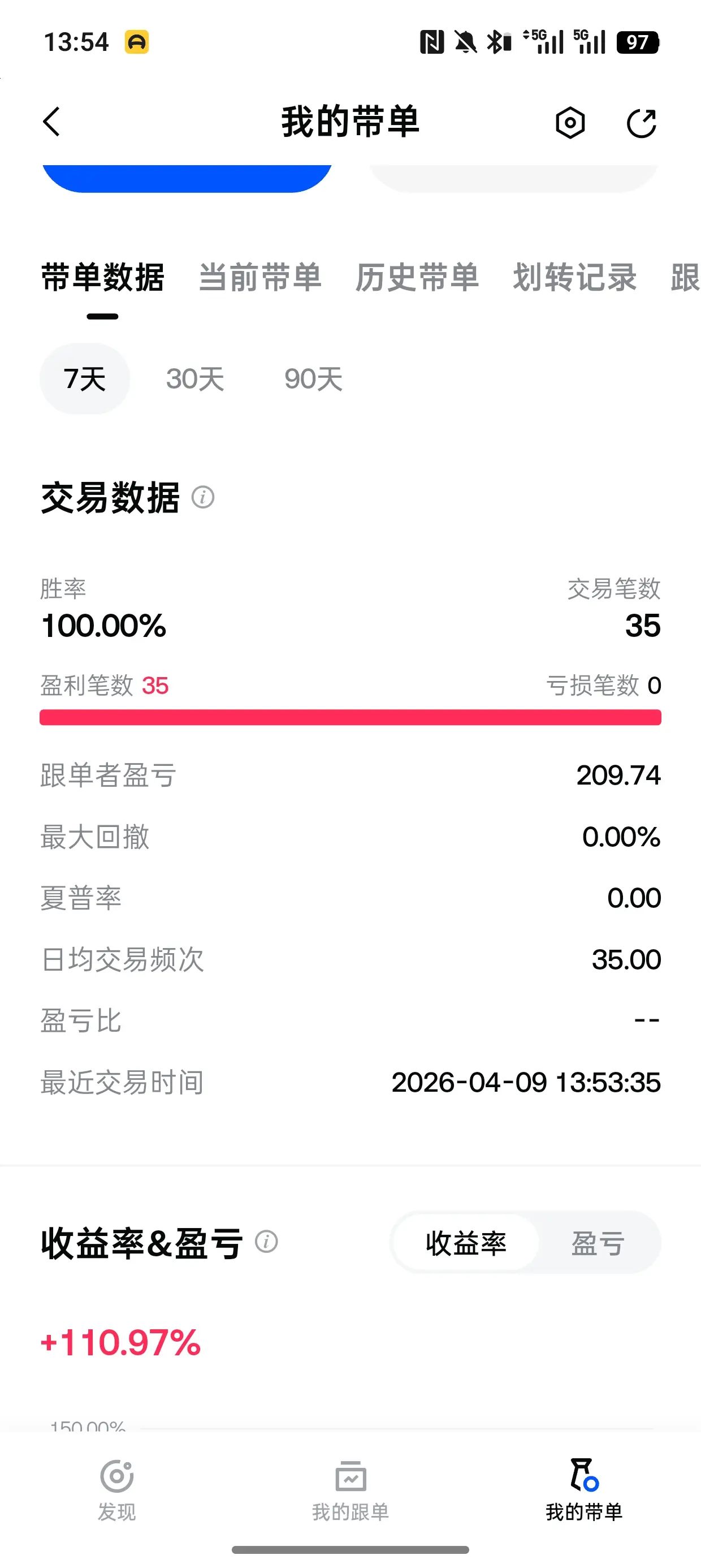Toggle chart to 盈亏 view
Viewport: 701px width, 1568px height.
(598, 1242)
